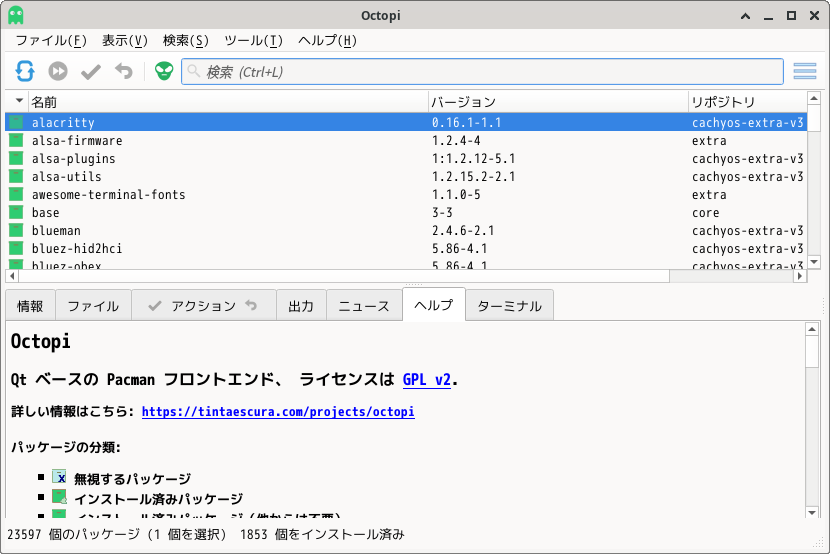Select the alsa-plugins package name
Screen dimensions: 830x554
tap(74, 159)
